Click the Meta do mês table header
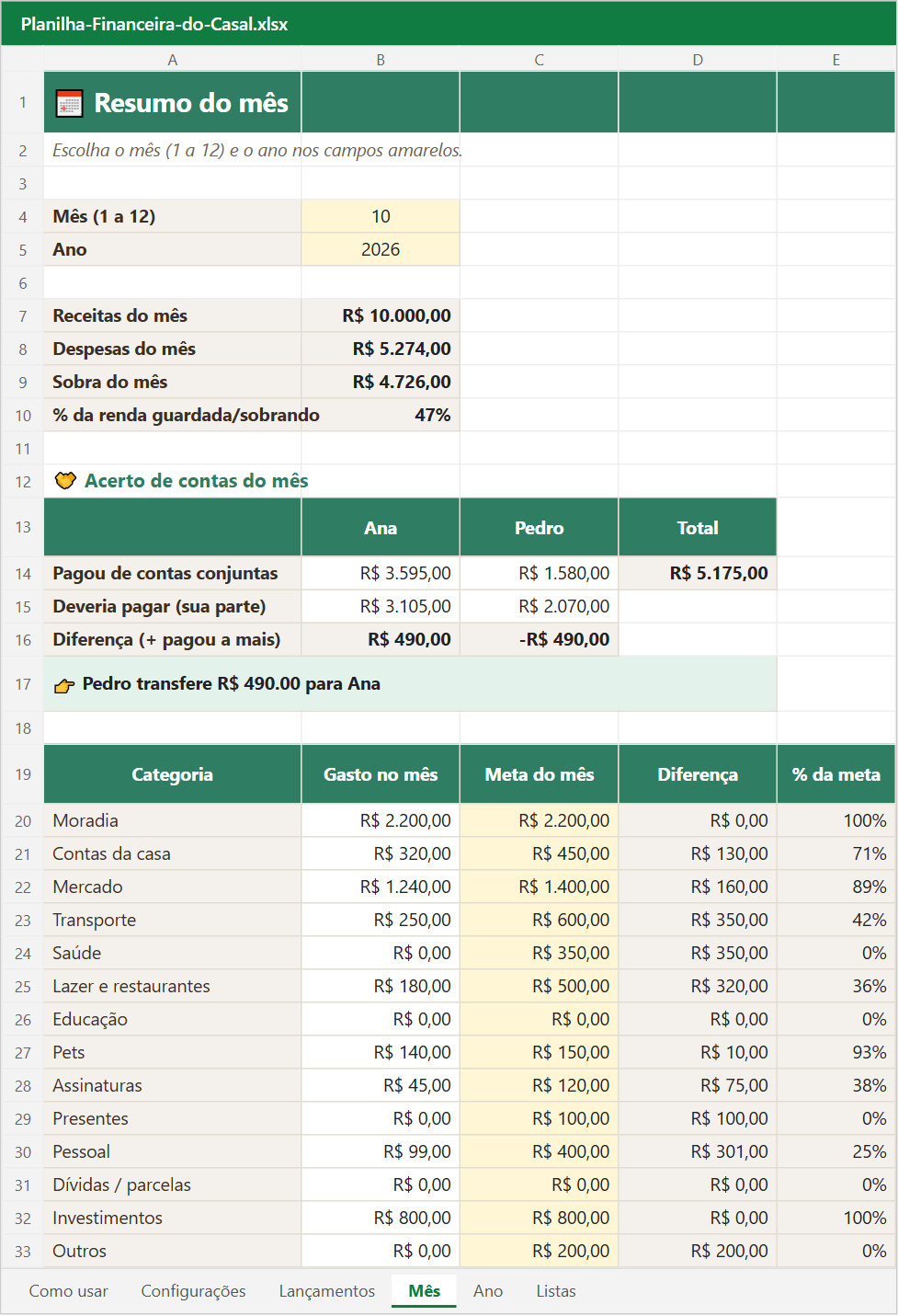The image size is (898, 1316). (540, 774)
